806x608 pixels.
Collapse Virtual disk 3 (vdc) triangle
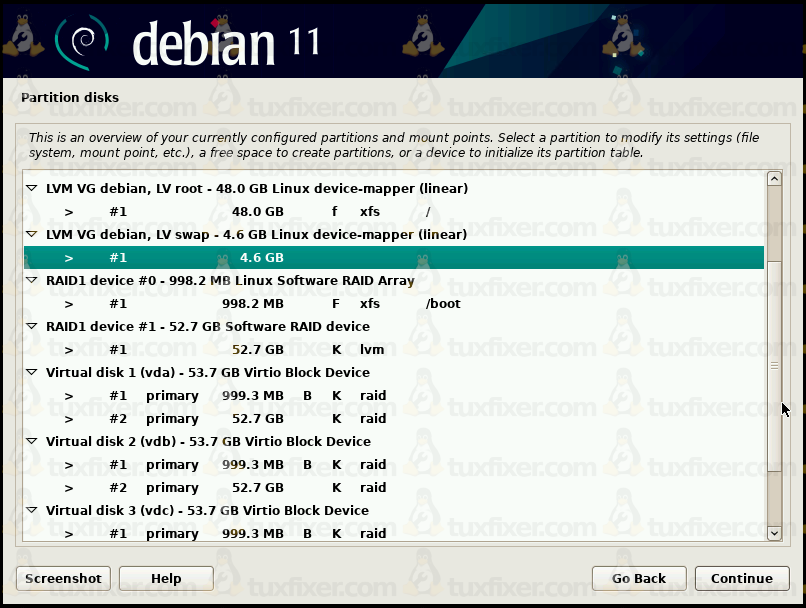click(32, 511)
